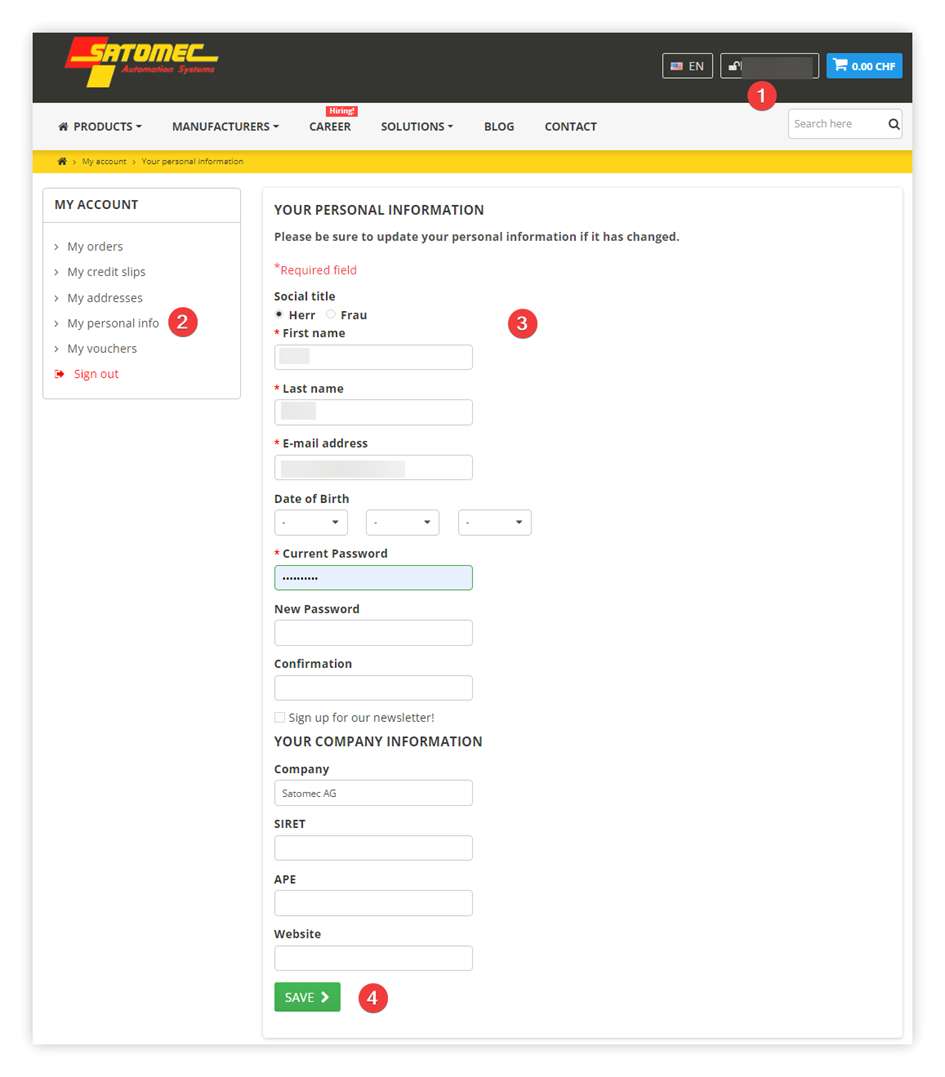Click the Satomec logo
Image resolution: width=945 pixels, height=1077 pixels.
pos(141,62)
